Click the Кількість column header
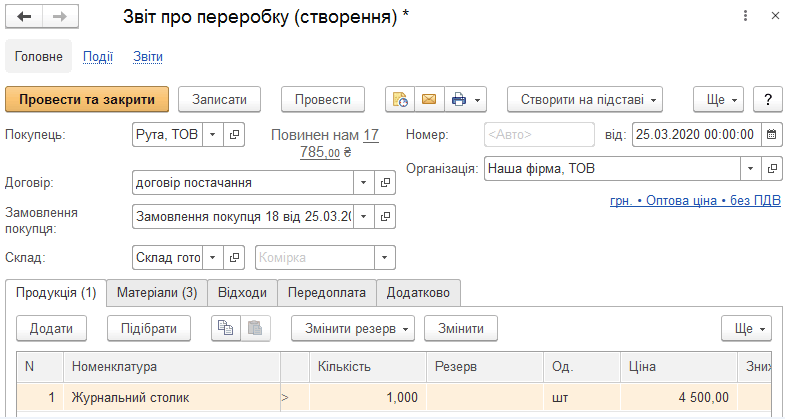 pyautogui.click(x=367, y=367)
